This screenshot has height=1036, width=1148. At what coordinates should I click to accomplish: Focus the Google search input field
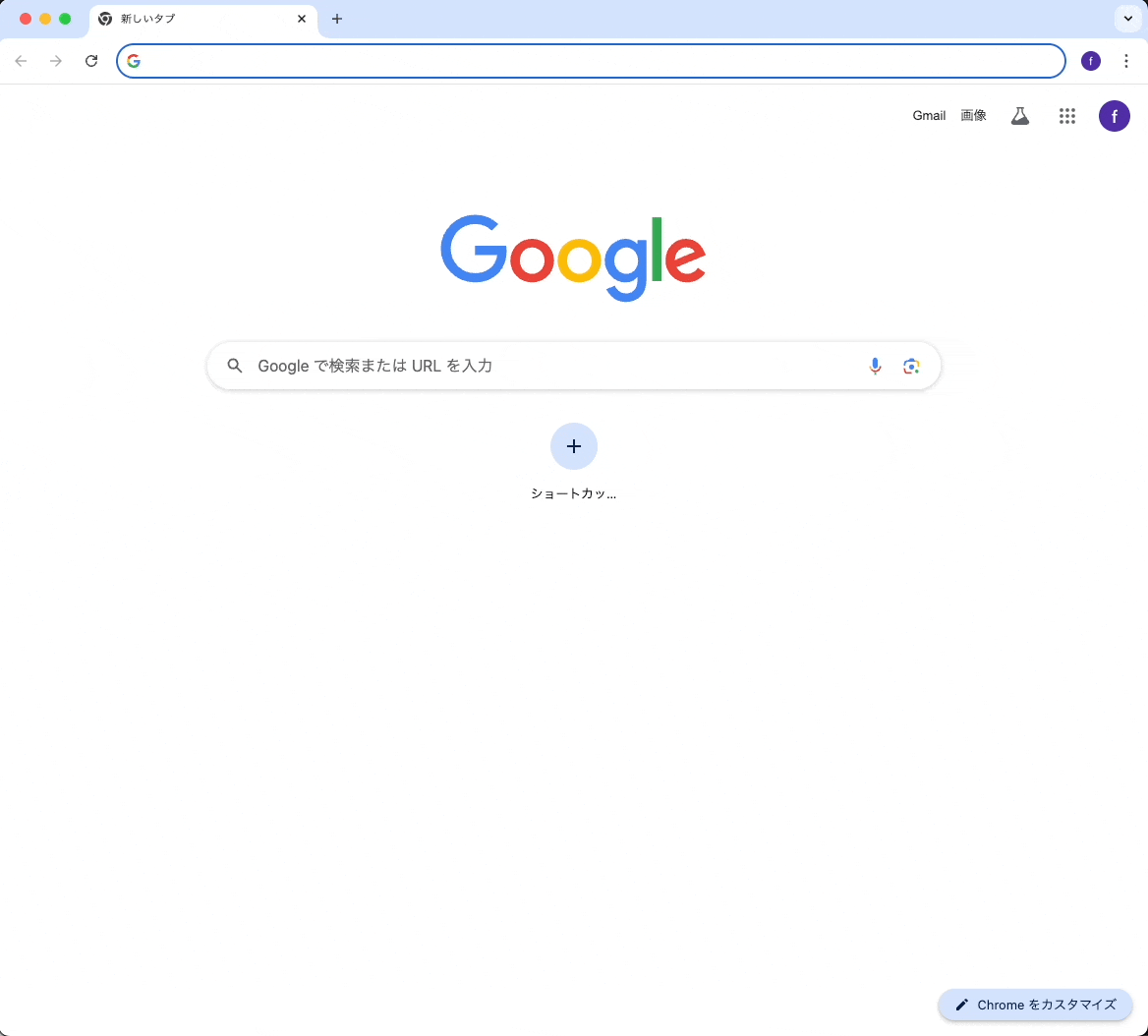click(556, 366)
